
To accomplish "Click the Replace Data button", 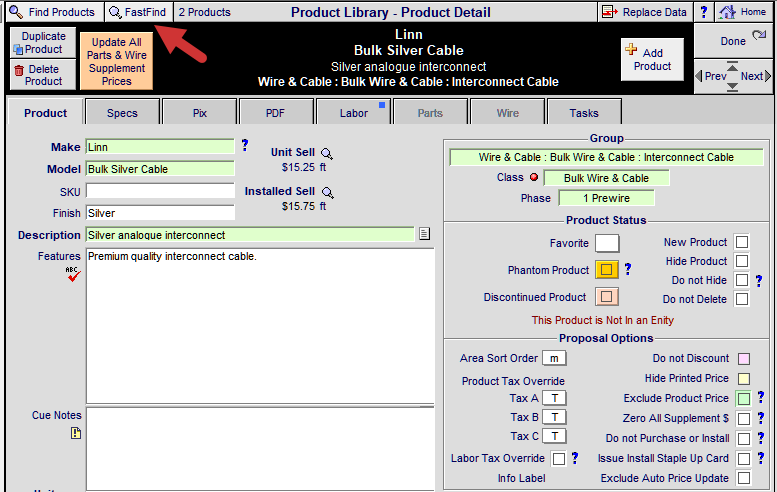I will (x=645, y=12).
